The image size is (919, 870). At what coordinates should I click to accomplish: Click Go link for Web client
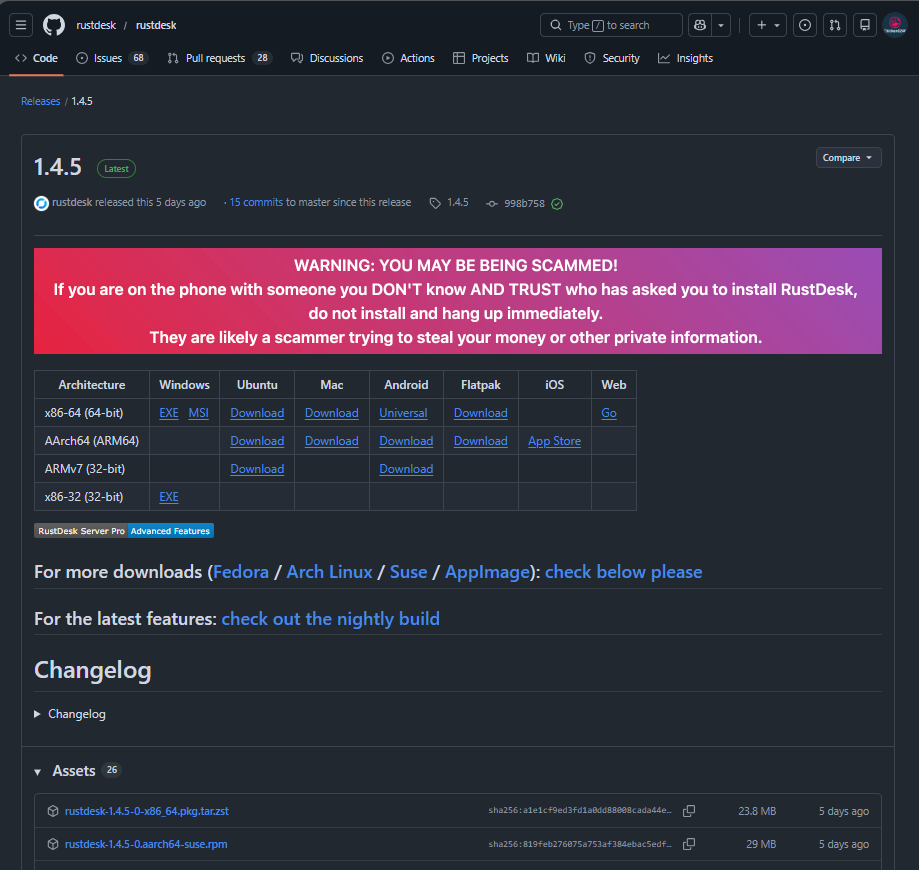[x=609, y=413]
